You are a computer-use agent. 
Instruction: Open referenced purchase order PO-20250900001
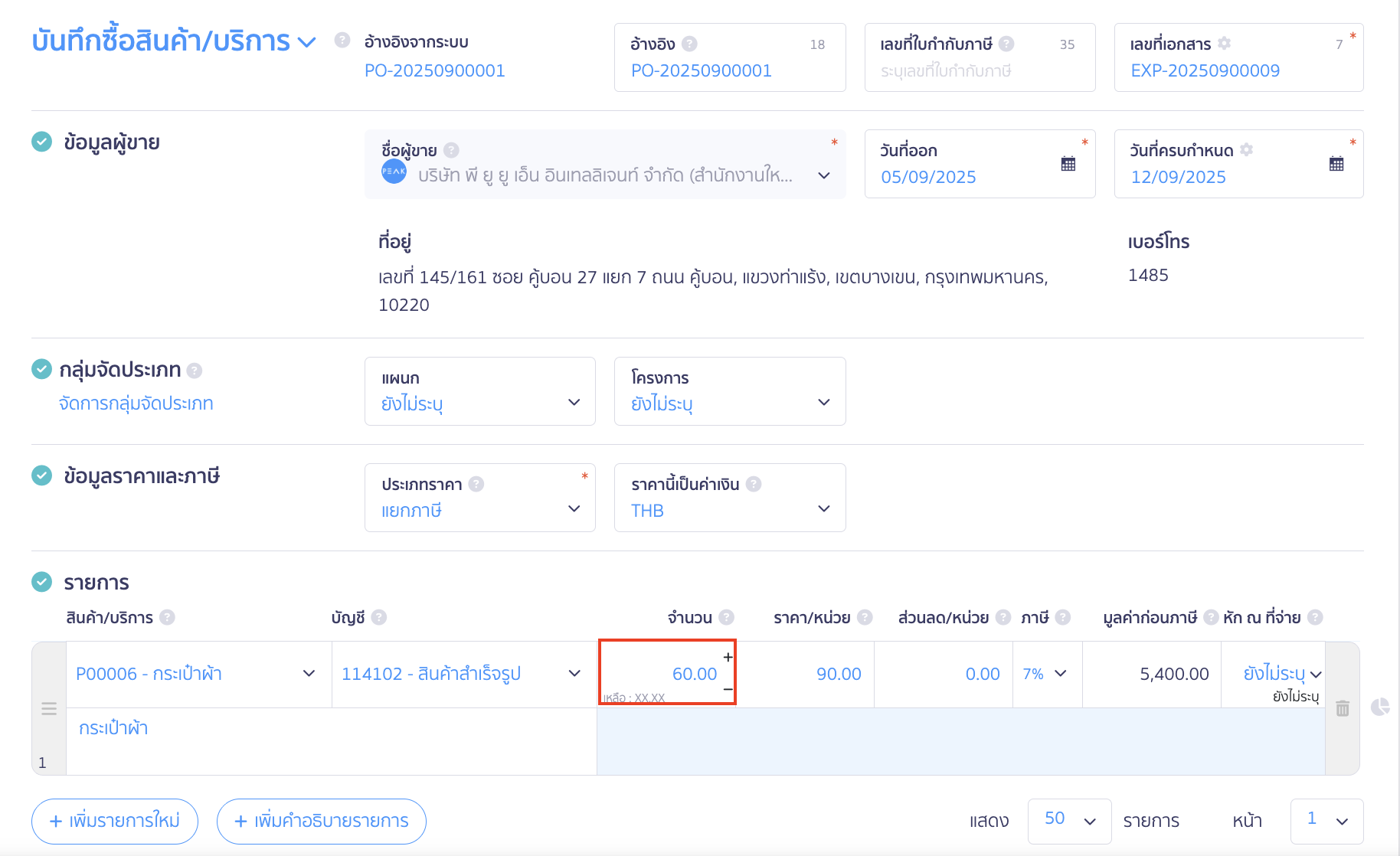[434, 70]
